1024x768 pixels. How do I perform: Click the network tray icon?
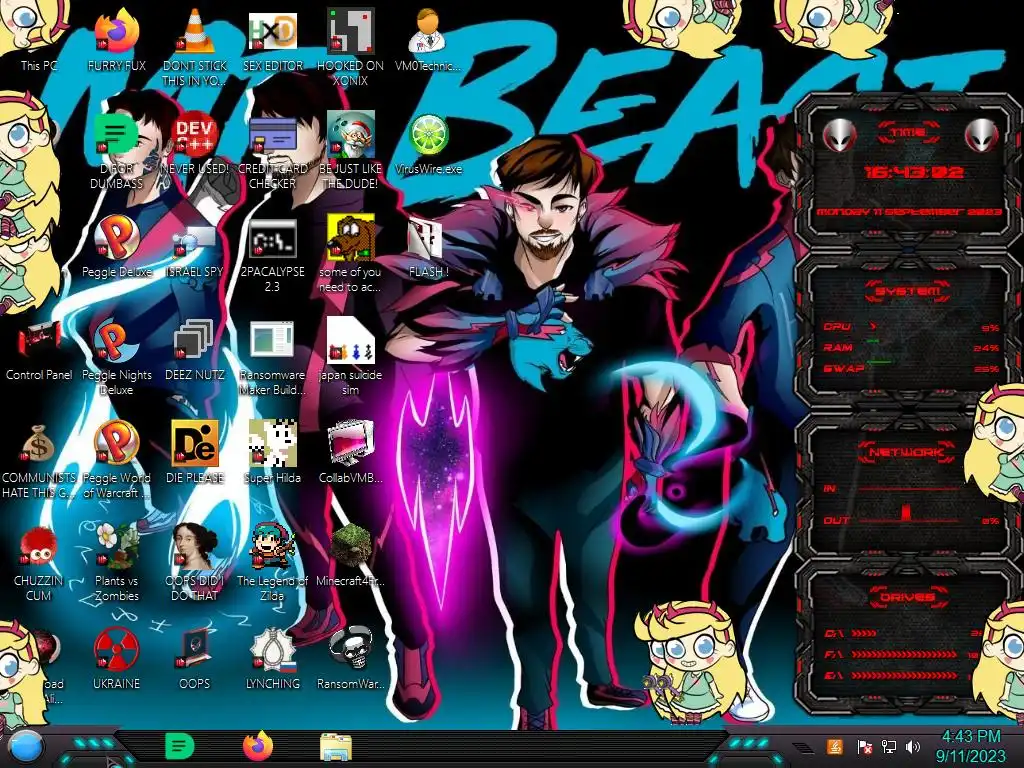[889, 747]
